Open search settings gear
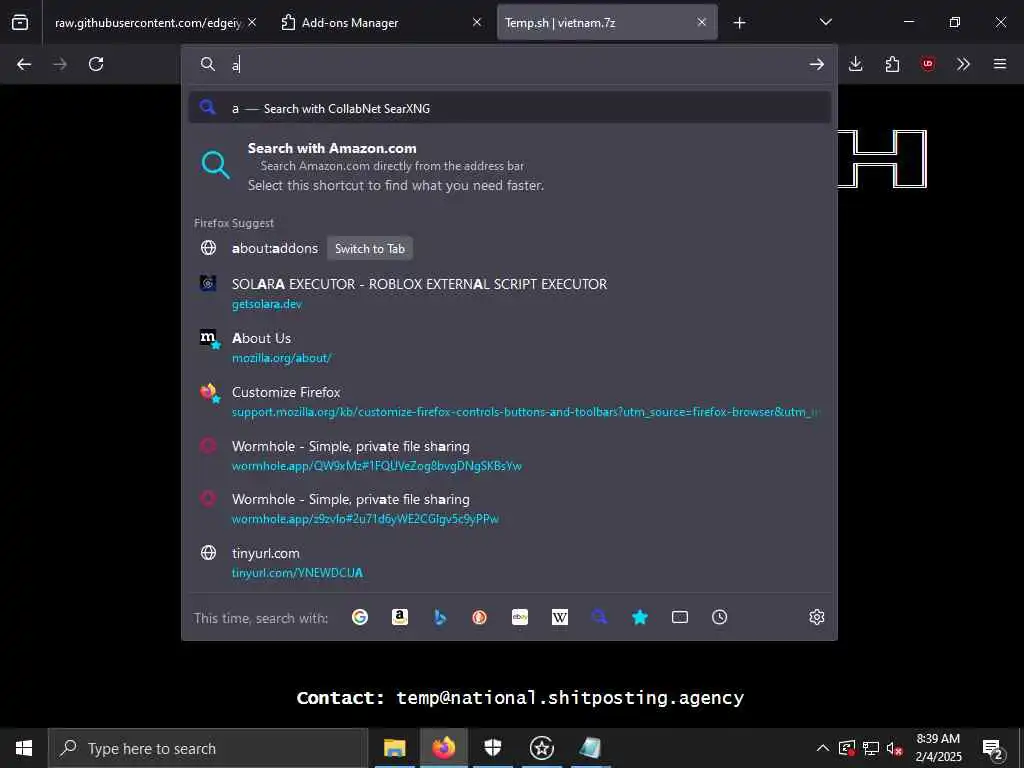 point(816,617)
